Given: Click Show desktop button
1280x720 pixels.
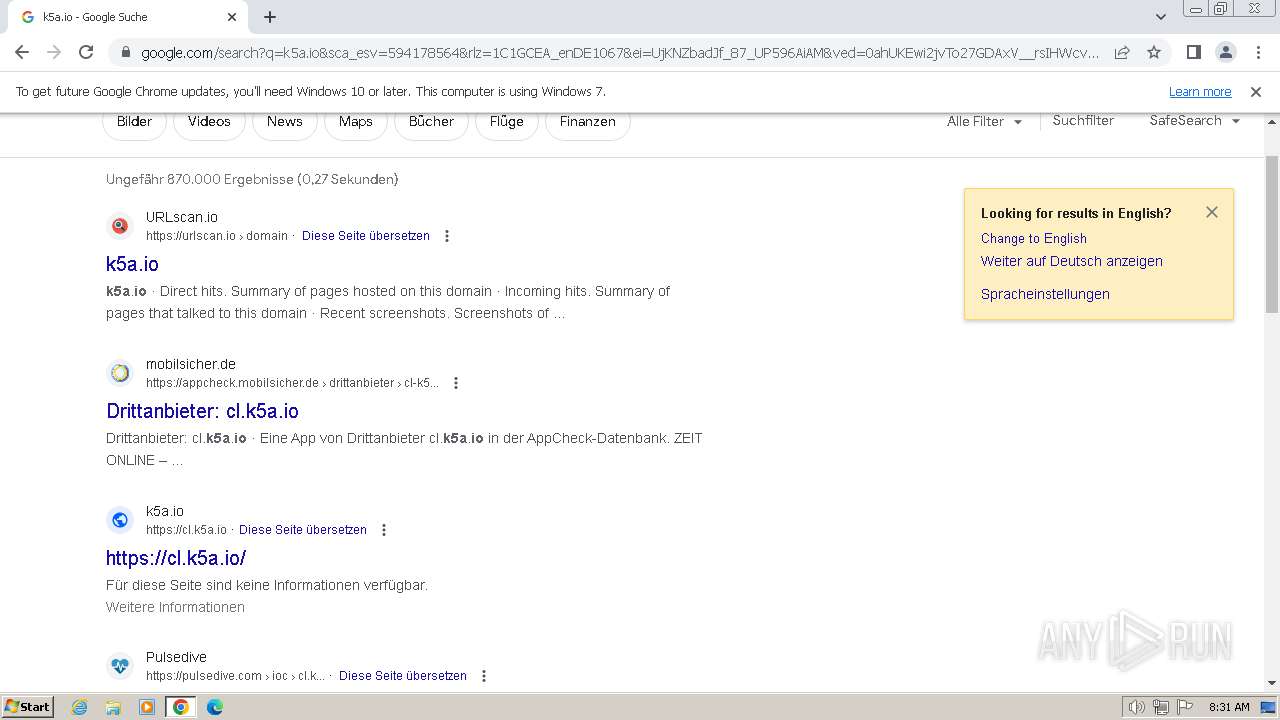Looking at the screenshot, I should [x=1269, y=707].
